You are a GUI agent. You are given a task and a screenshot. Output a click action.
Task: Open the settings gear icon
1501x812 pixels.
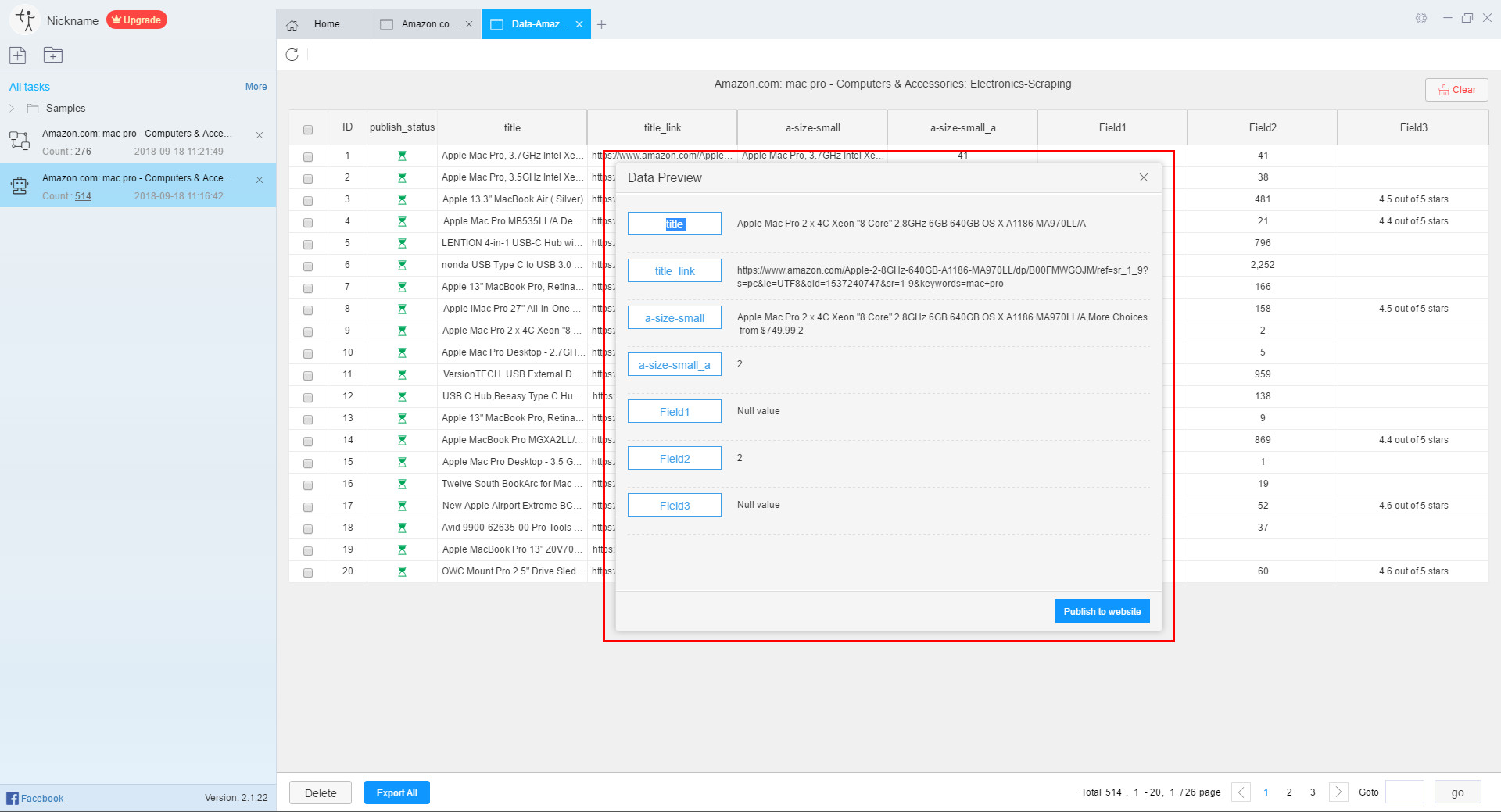pyautogui.click(x=1421, y=18)
